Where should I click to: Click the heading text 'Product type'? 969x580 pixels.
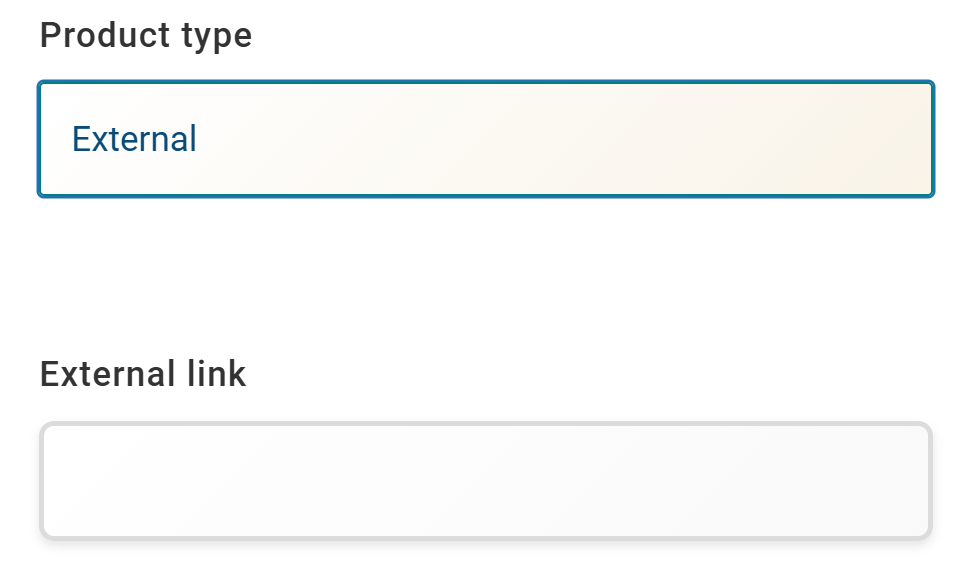point(146,36)
